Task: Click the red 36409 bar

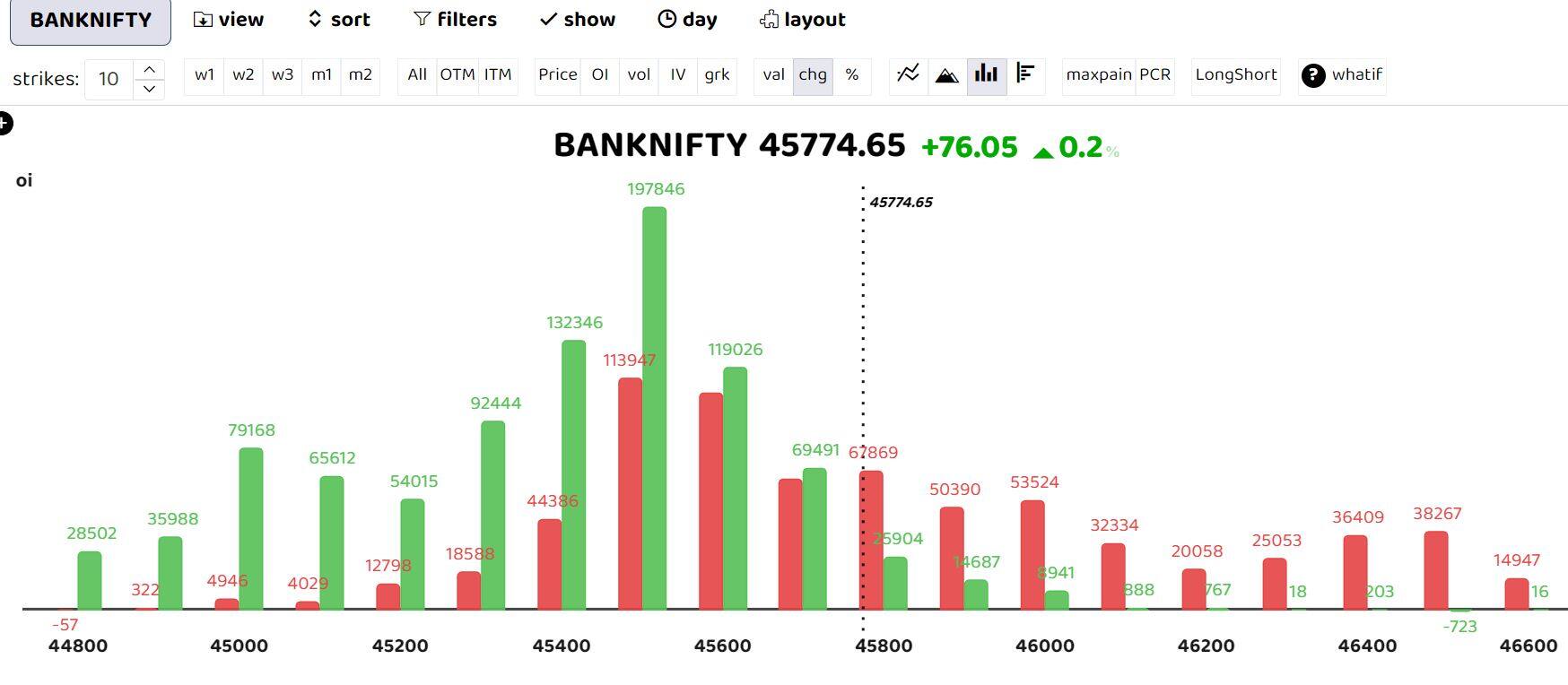Action: click(x=1355, y=573)
